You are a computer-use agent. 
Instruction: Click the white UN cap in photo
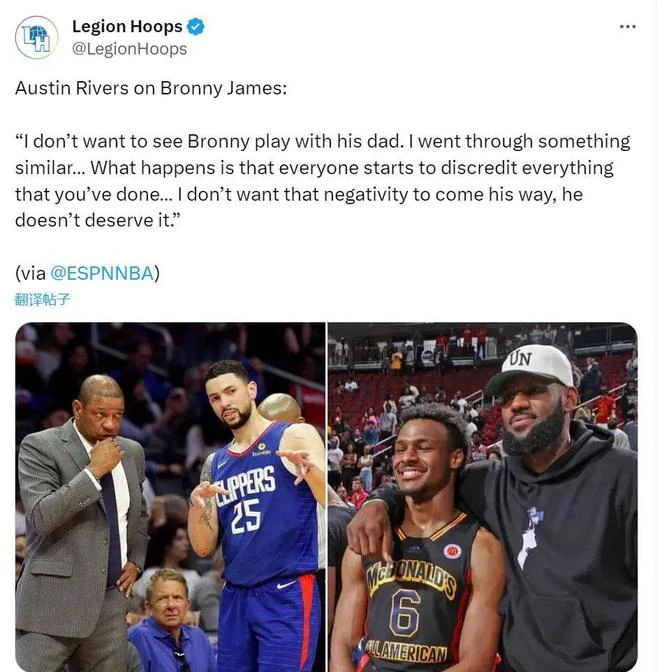[531, 368]
